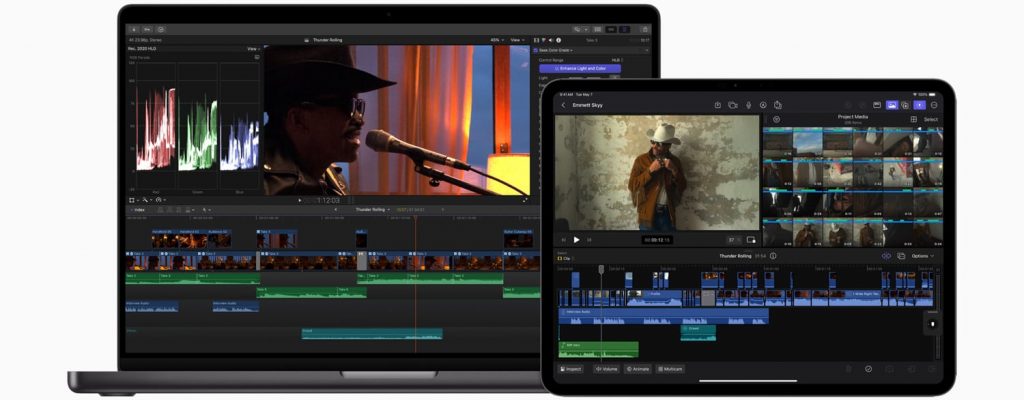Open the View dropdown in Mac viewer
Image resolution: width=1024 pixels, height=400 pixels.
point(517,40)
